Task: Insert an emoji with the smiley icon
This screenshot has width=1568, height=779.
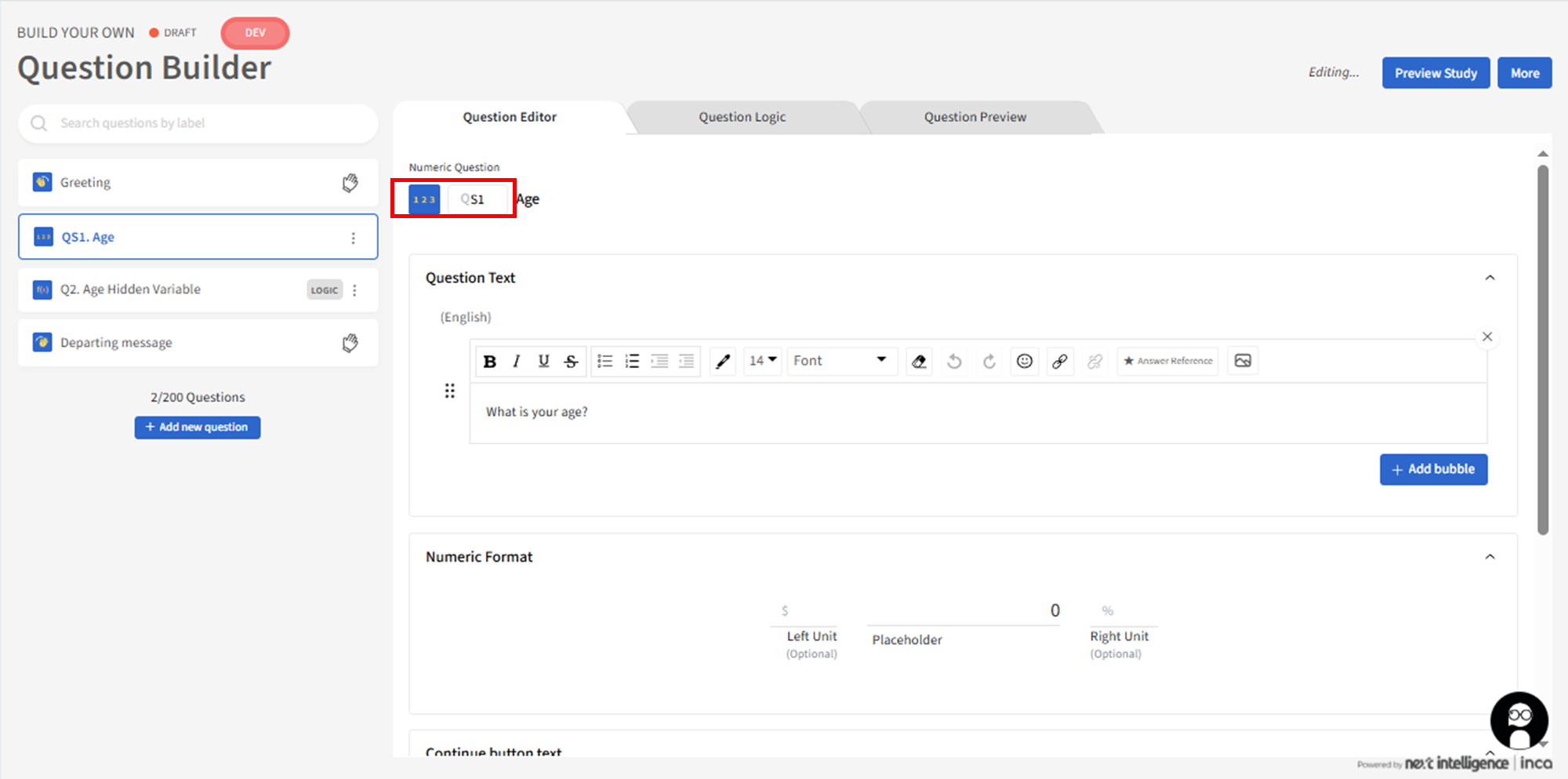Action: [x=1024, y=362]
